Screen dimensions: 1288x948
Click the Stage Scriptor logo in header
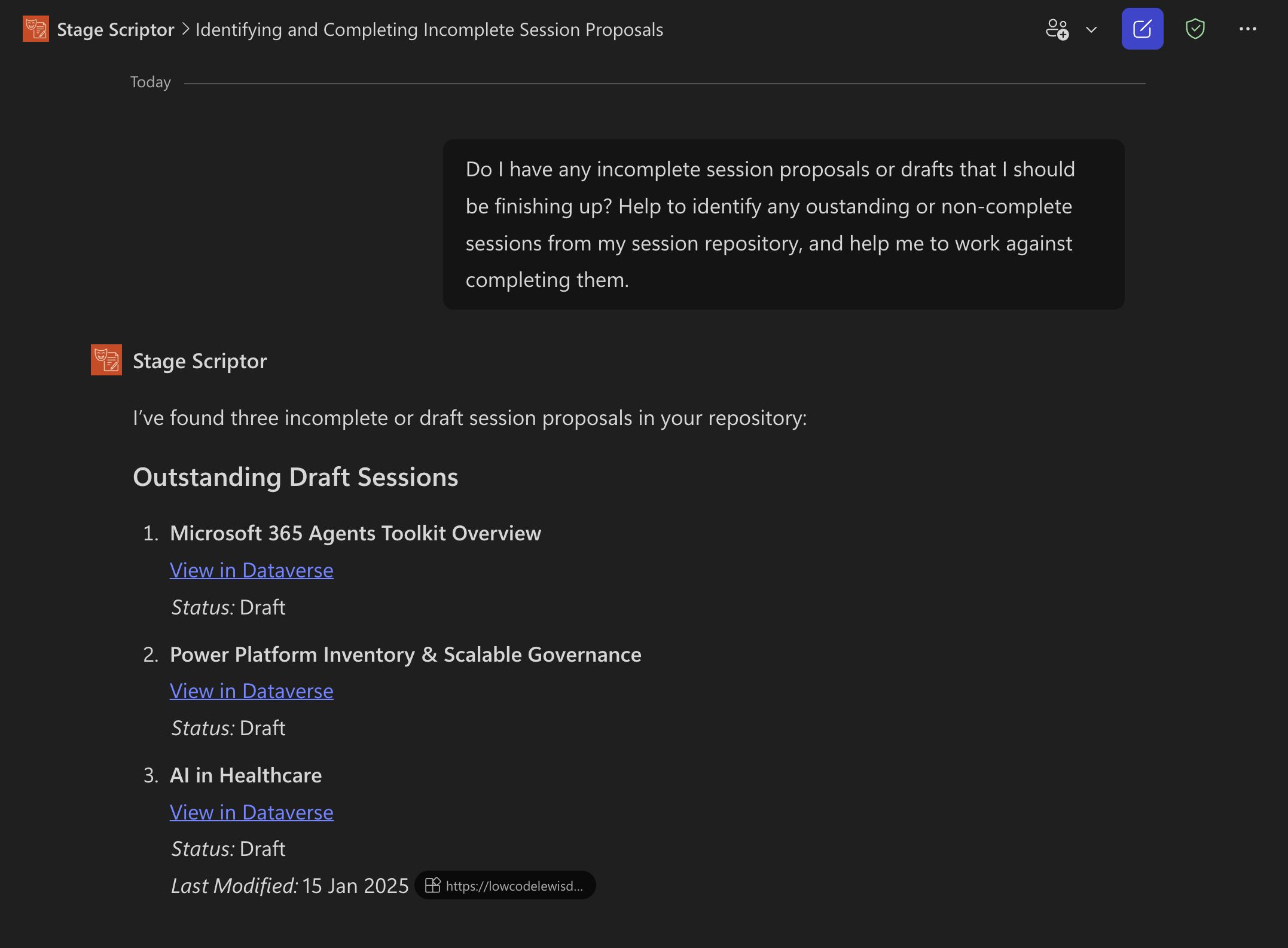pos(35,29)
